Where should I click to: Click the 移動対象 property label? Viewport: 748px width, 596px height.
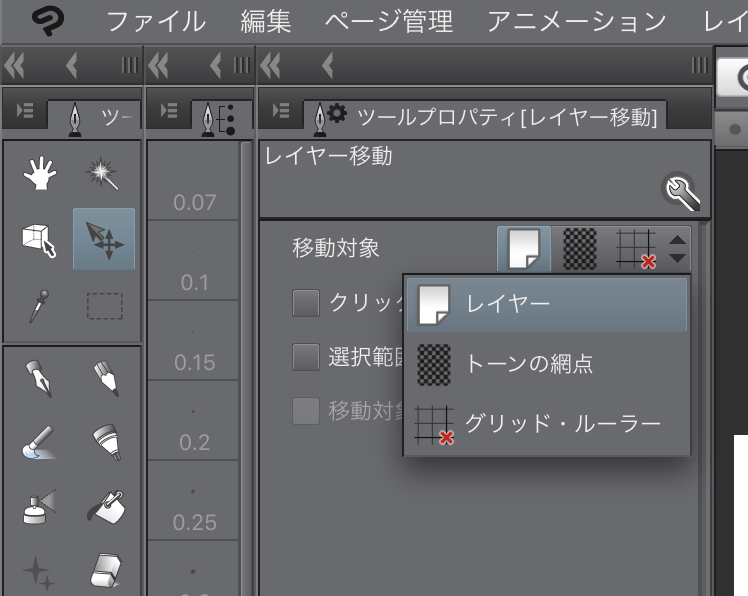[x=336, y=249]
